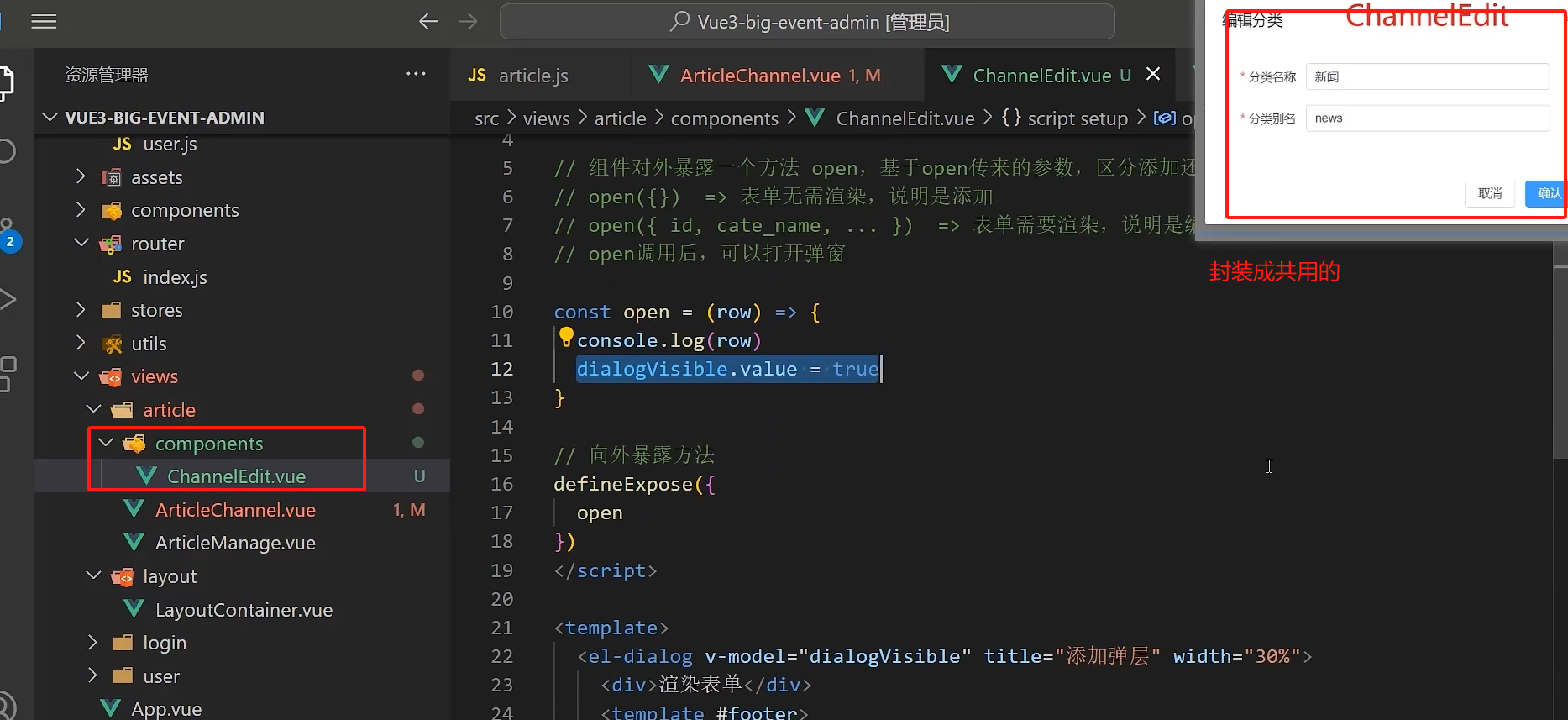1568x720 pixels.
Task: Click the console.log(row) statement on line 11
Action: (669, 340)
